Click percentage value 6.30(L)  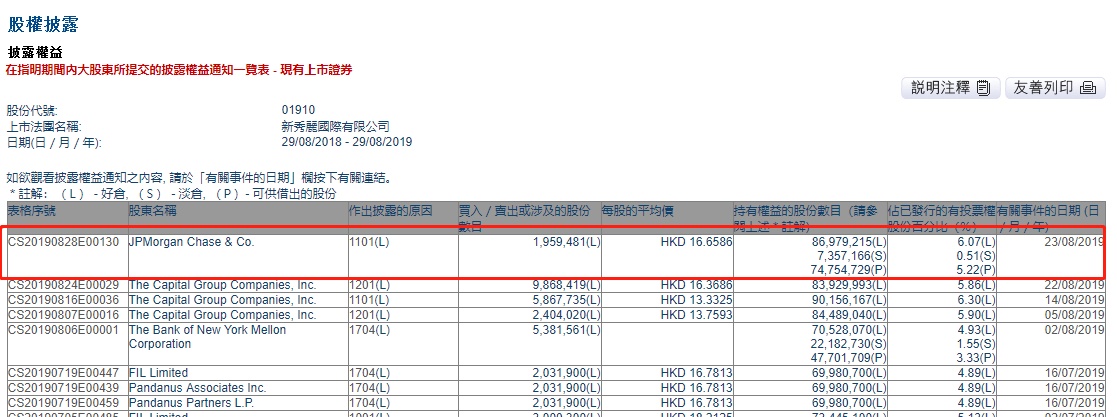pyautogui.click(x=976, y=300)
